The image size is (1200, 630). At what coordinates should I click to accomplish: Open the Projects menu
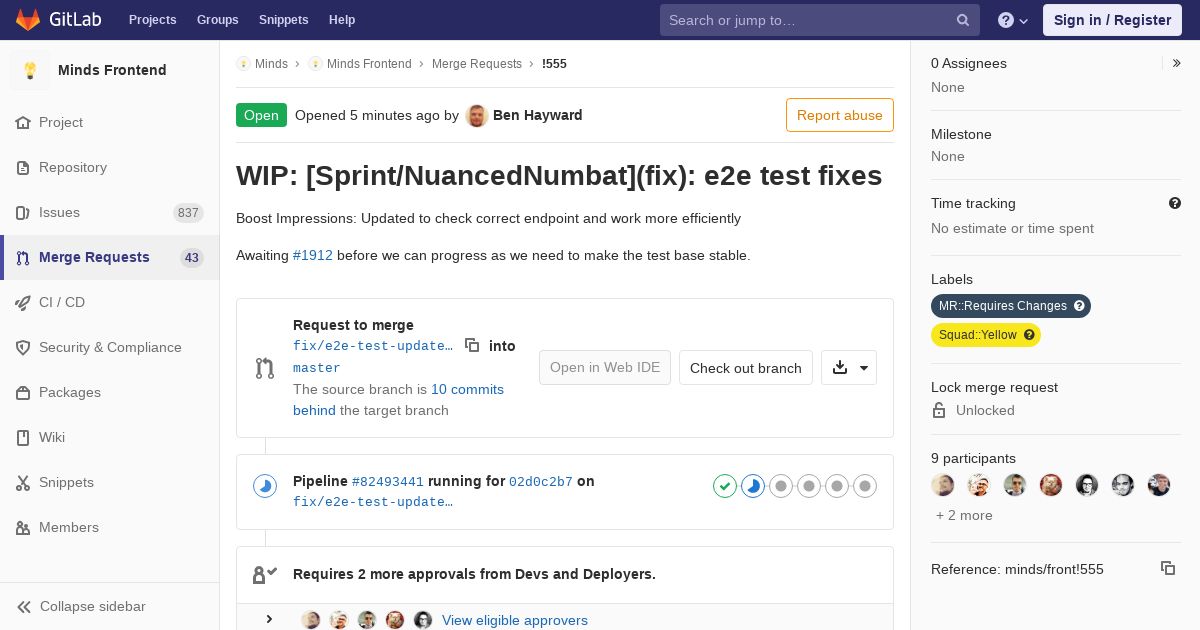(153, 20)
